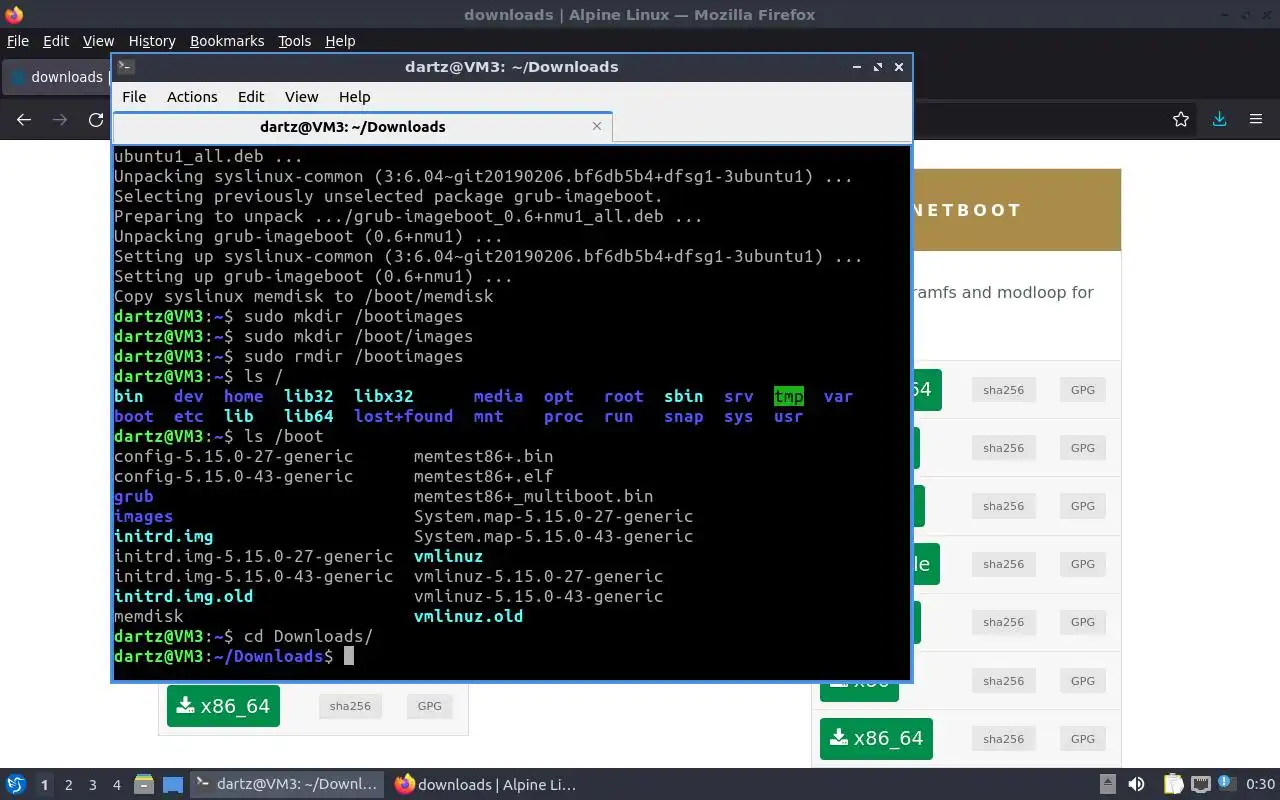Open the terminal Edit menu

click(x=251, y=97)
